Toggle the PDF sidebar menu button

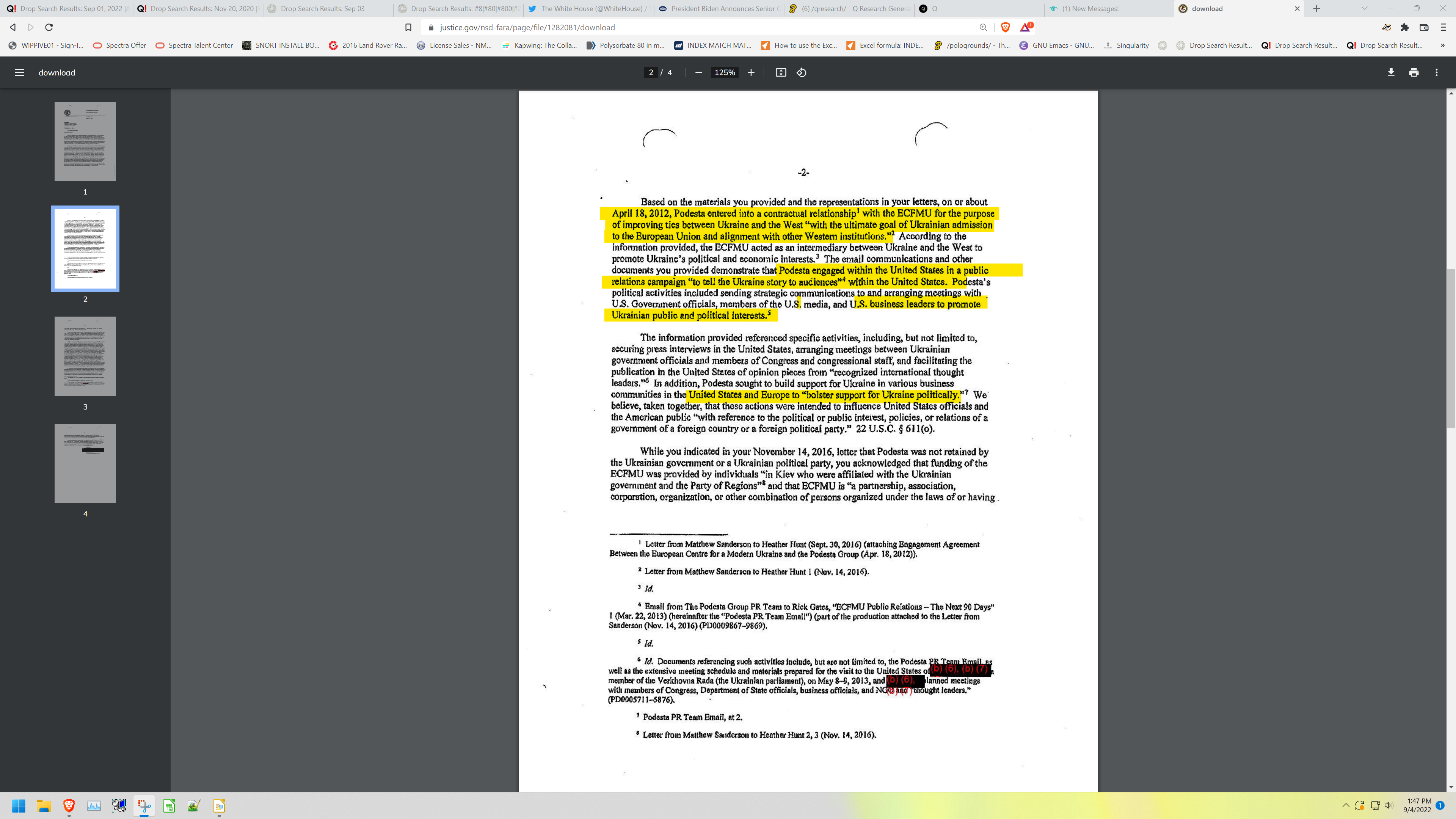19,72
